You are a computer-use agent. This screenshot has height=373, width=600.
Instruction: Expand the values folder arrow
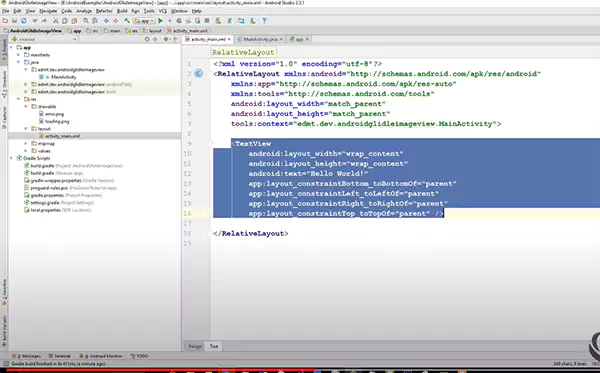[x=26, y=151]
